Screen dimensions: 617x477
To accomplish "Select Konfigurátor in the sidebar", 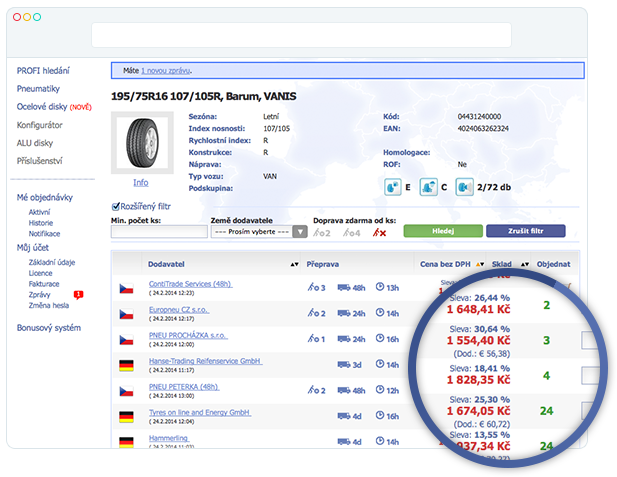I will tap(39, 125).
